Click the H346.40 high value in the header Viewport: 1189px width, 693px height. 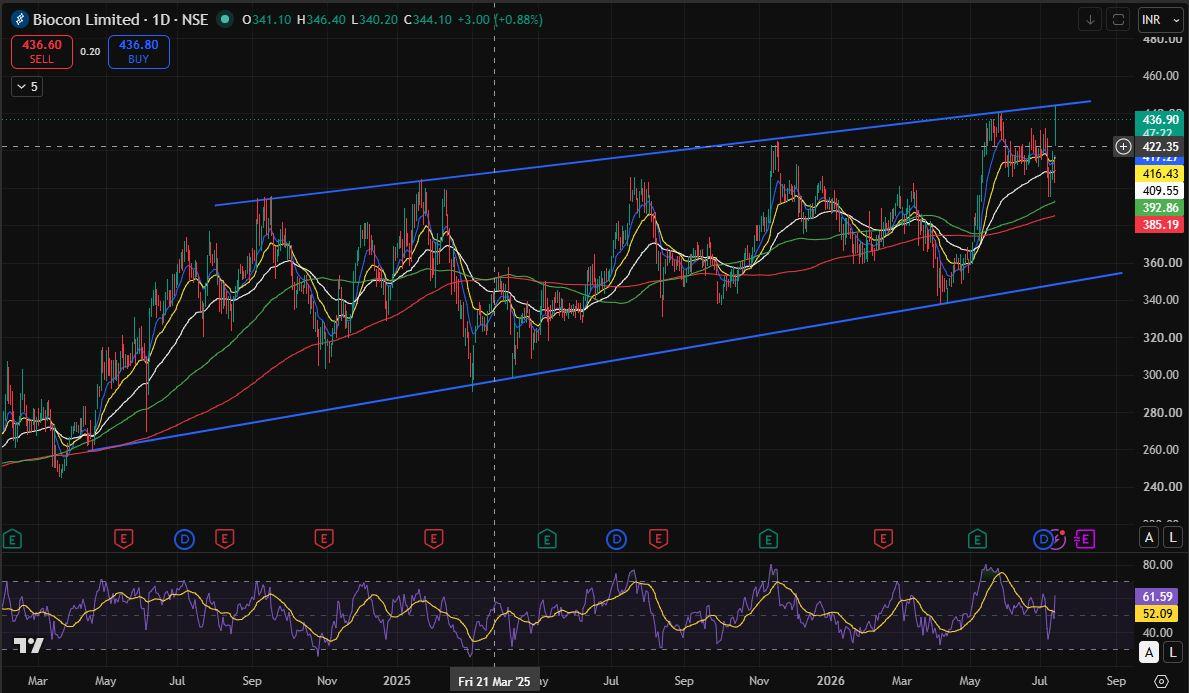tap(321, 20)
